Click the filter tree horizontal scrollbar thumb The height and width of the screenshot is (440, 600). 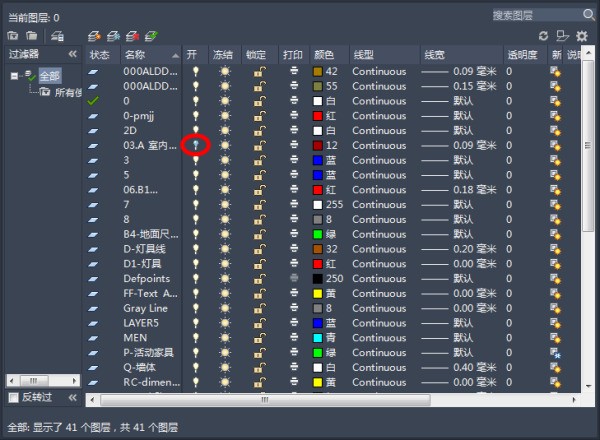[34, 381]
